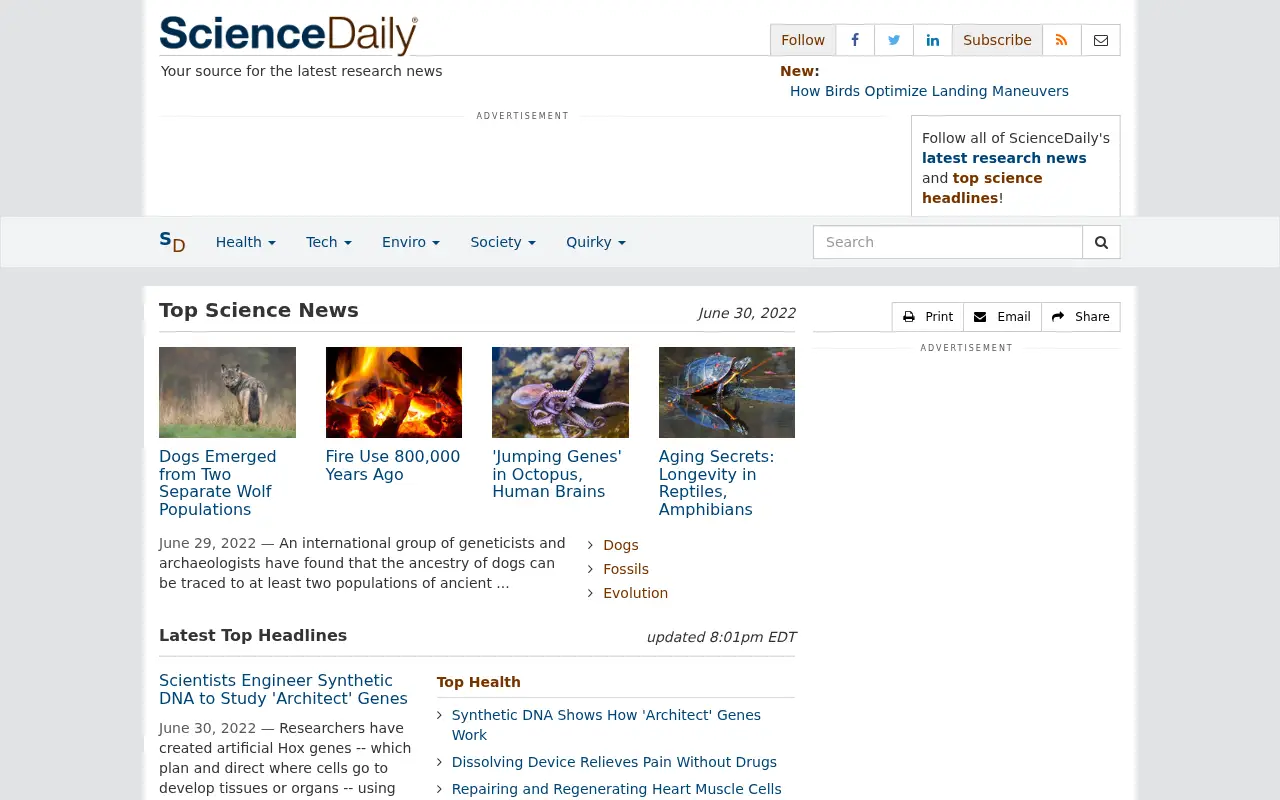Open ScienceDaily Twitter icon
Screen dimensions: 1280x800
[x=894, y=40]
